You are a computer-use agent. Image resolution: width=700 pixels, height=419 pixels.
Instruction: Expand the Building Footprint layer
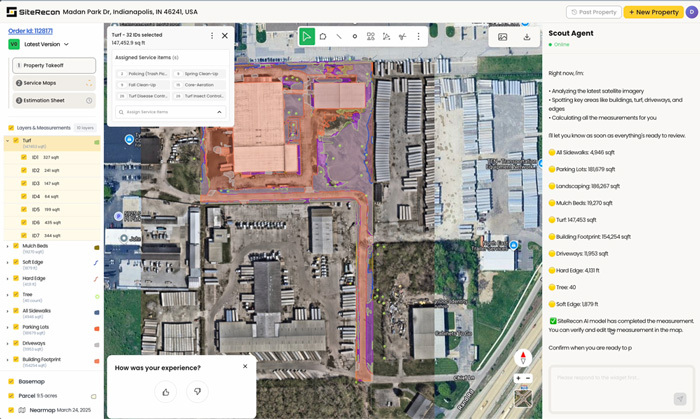(8, 360)
